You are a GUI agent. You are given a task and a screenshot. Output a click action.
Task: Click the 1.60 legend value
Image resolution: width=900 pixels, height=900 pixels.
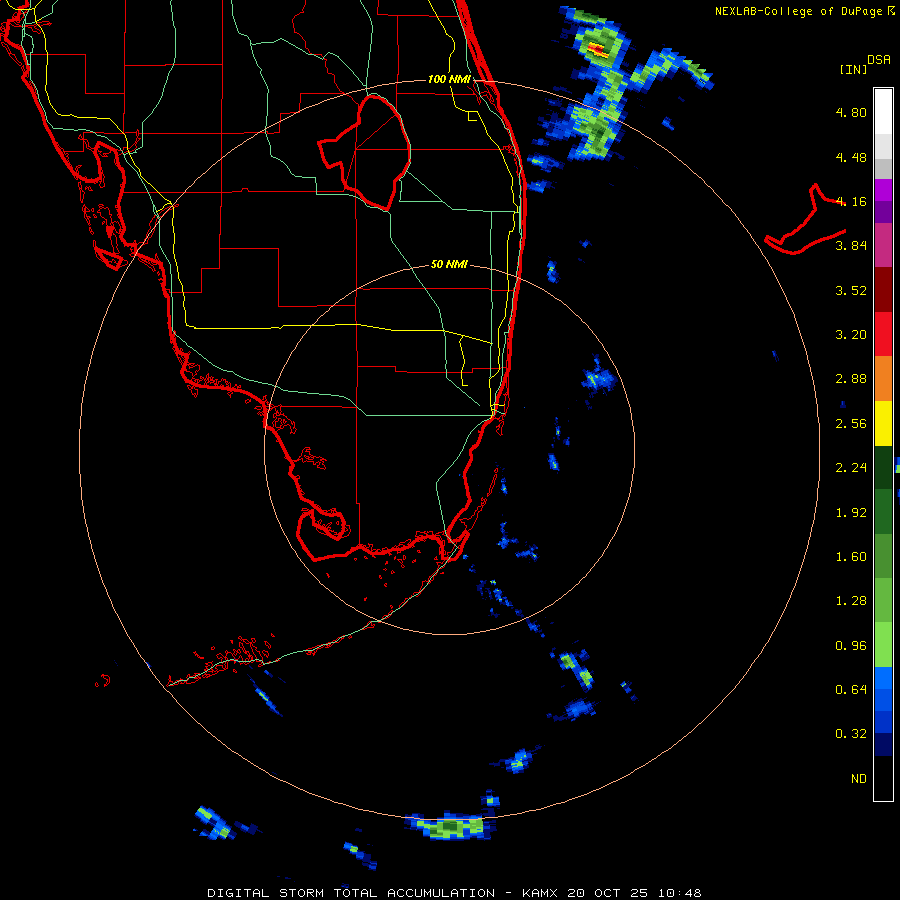[851, 557]
